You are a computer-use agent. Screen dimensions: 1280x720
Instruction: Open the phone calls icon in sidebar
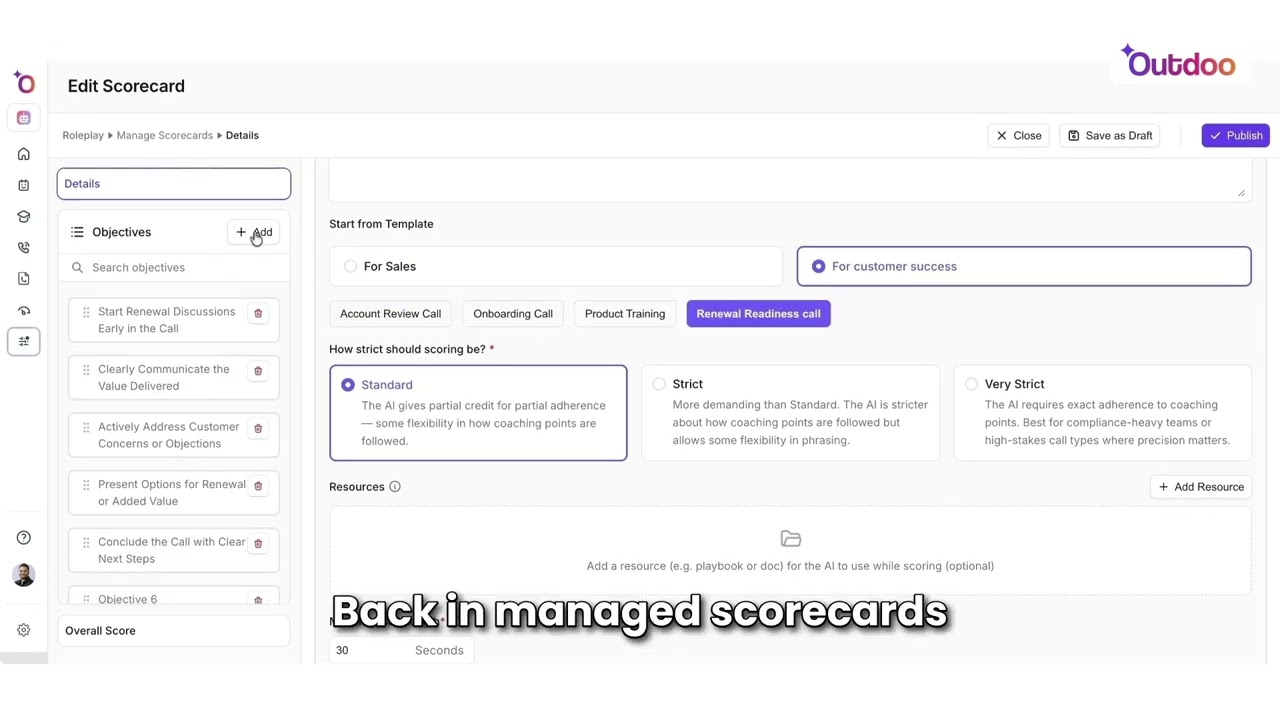pos(24,247)
